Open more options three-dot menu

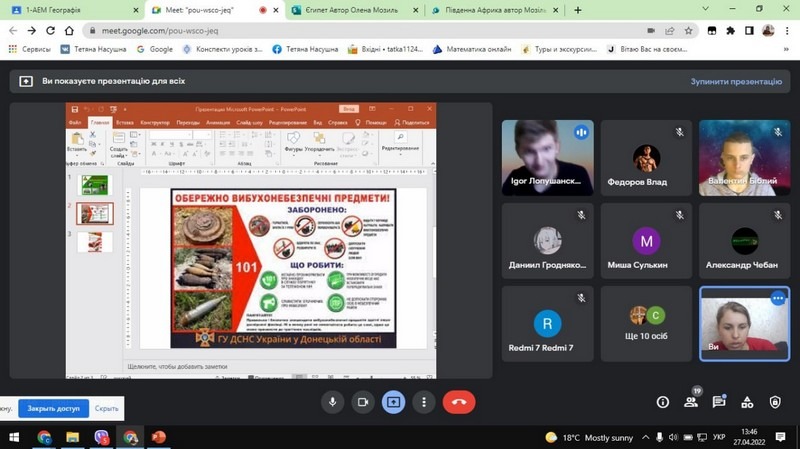423,402
